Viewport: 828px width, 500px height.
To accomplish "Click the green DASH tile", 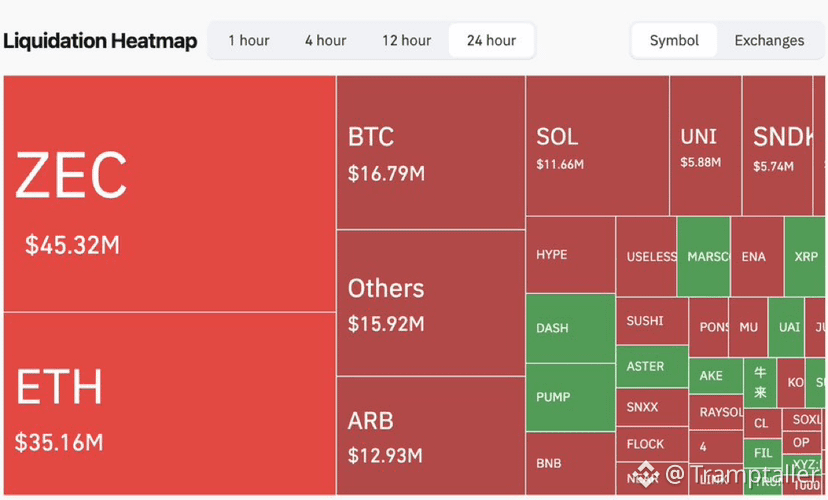I will [x=571, y=328].
